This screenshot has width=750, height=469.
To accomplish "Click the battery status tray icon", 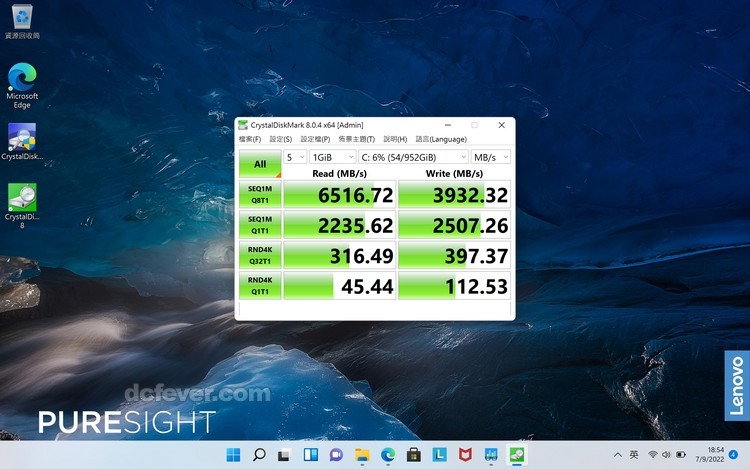I will tap(681, 455).
